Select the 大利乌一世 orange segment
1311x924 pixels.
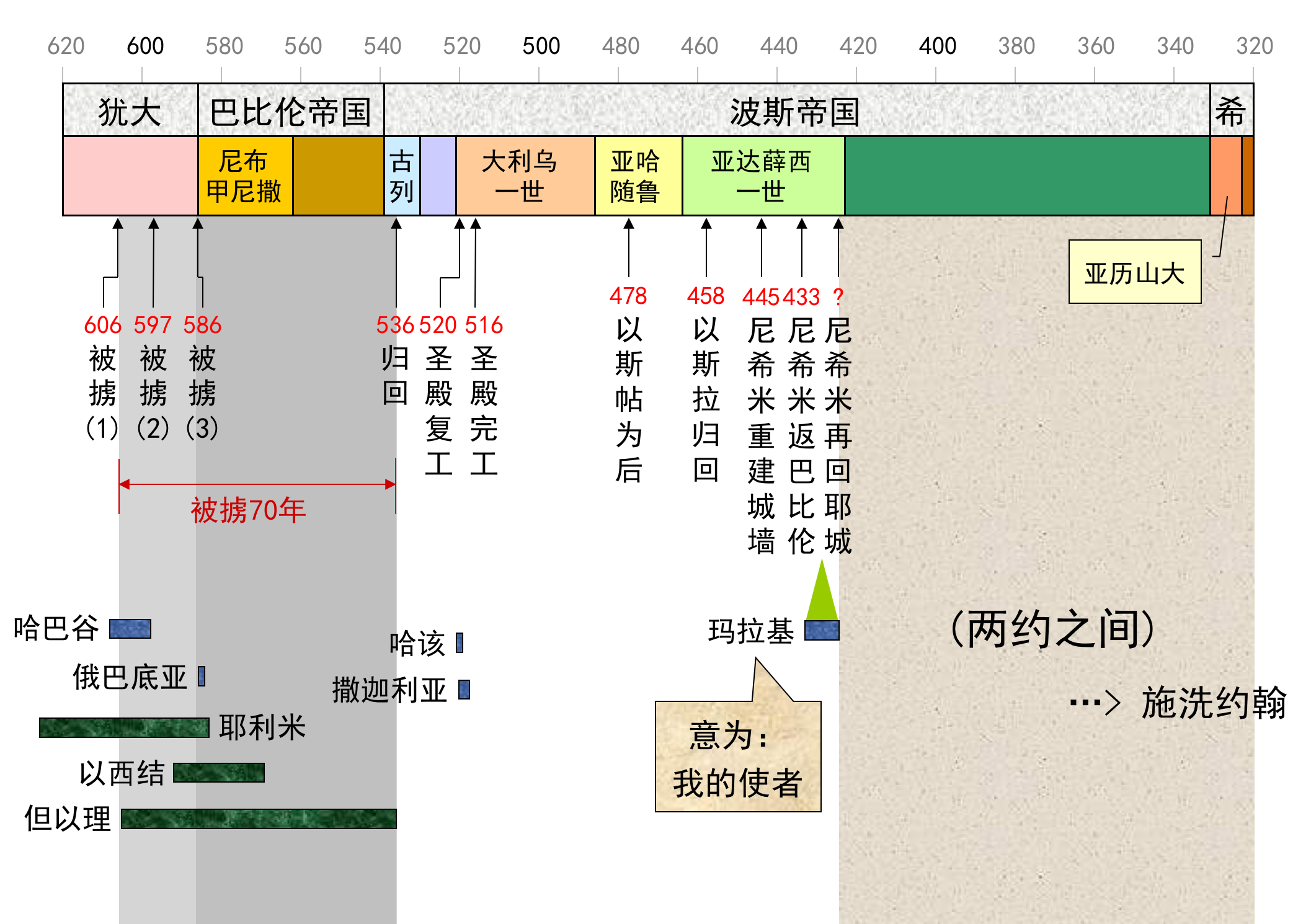click(525, 176)
